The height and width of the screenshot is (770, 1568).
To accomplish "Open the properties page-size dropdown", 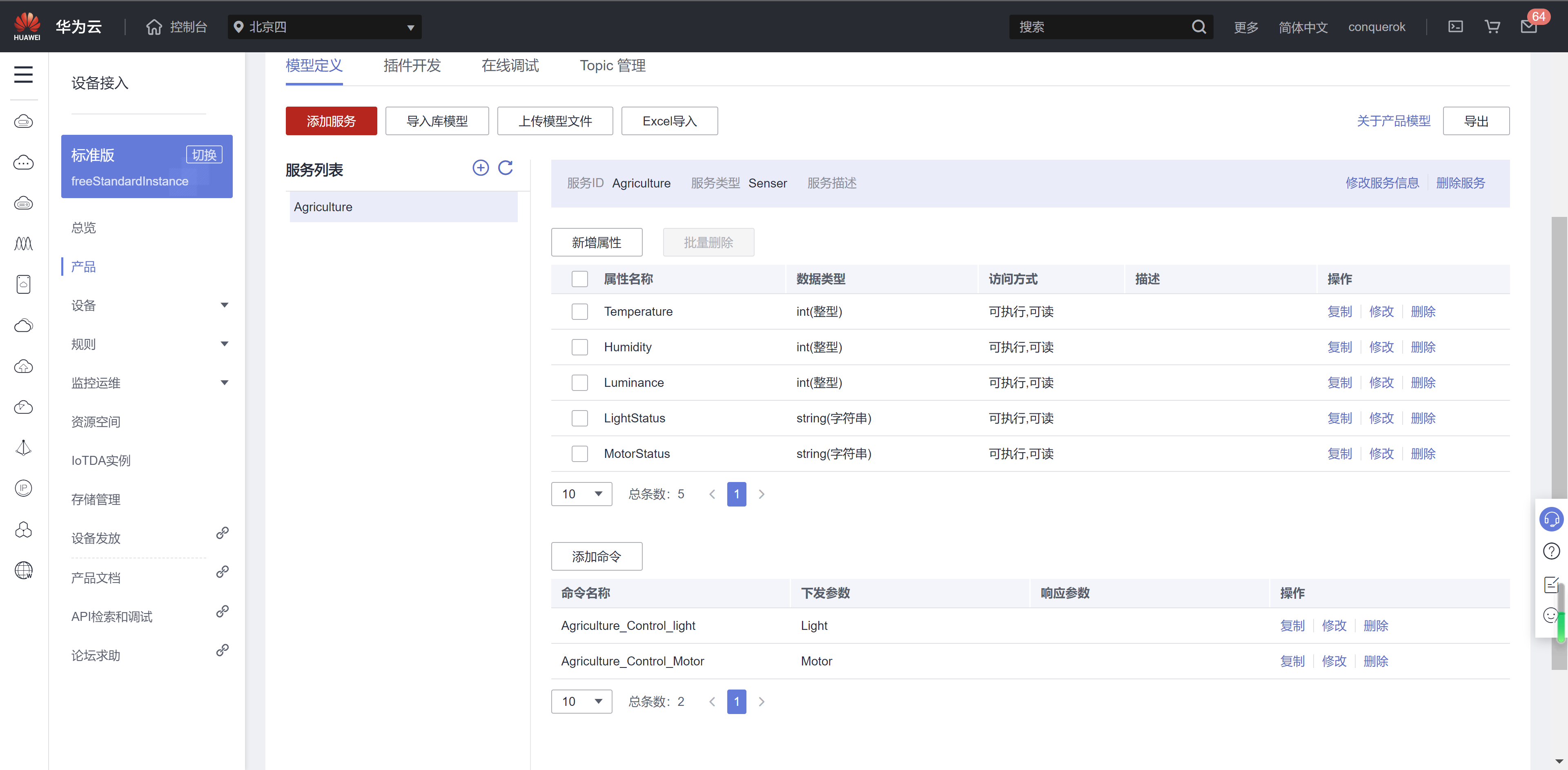I will tap(581, 493).
